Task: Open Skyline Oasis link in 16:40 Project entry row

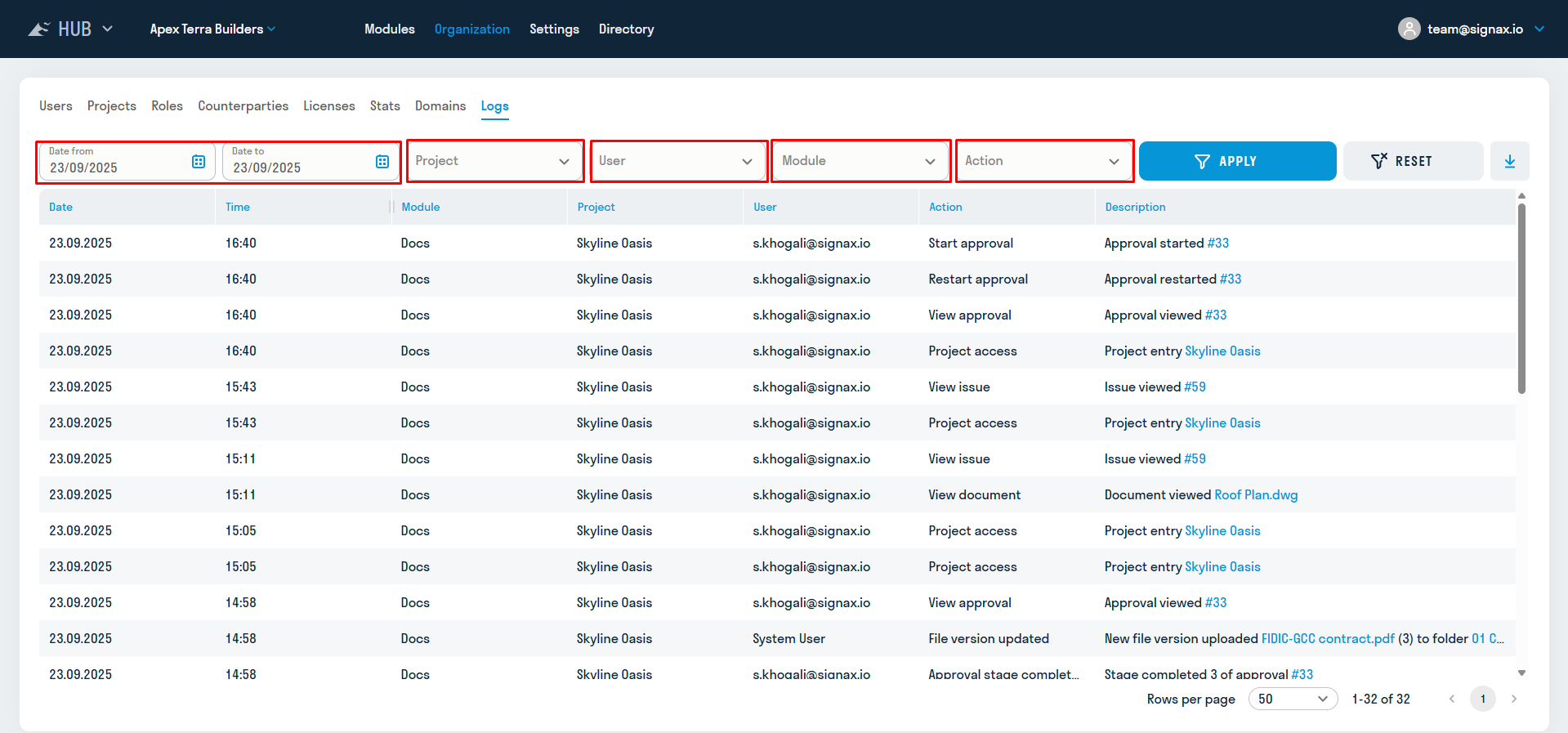Action: [1223, 351]
